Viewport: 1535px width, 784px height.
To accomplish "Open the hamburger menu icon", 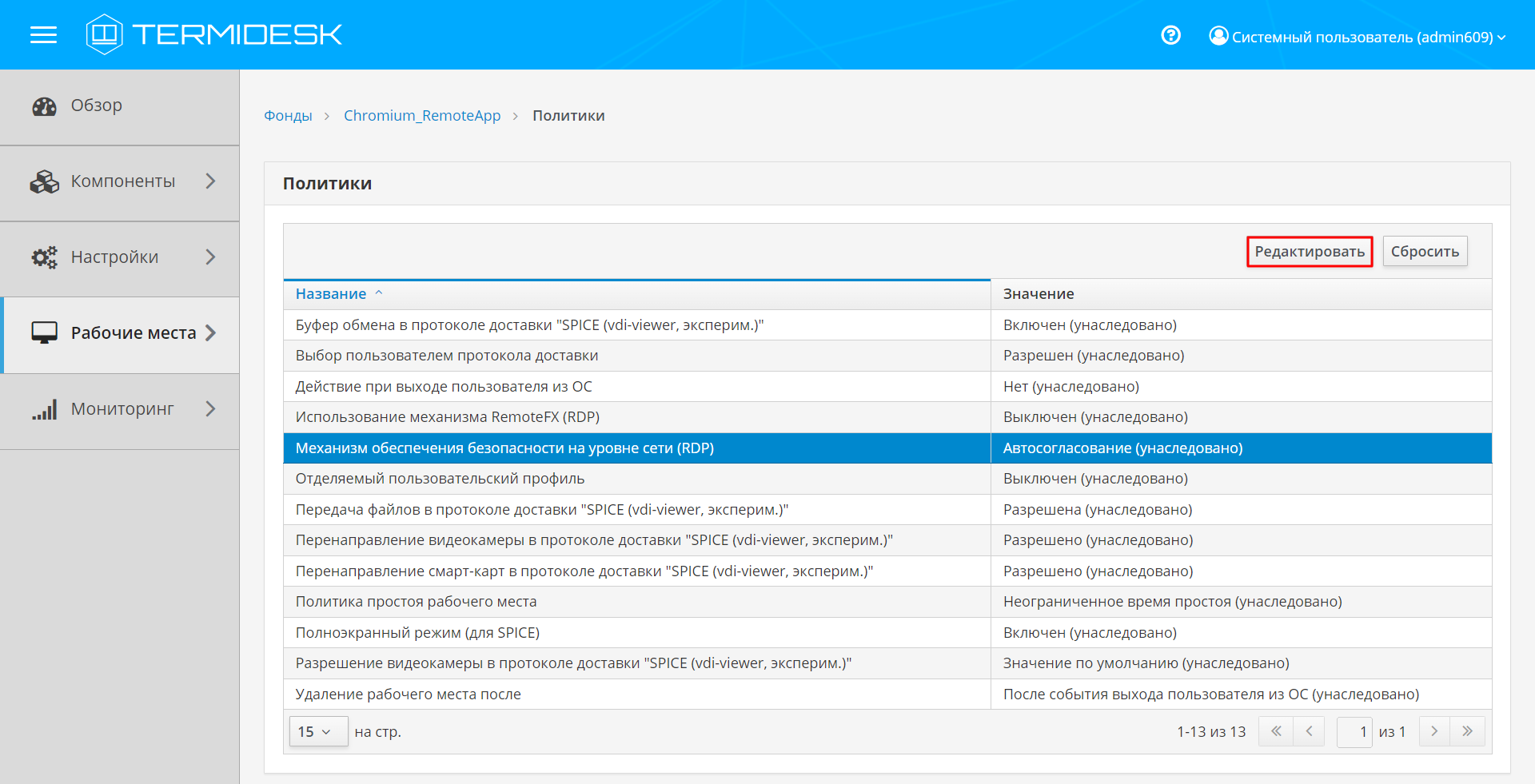I will [x=43, y=35].
